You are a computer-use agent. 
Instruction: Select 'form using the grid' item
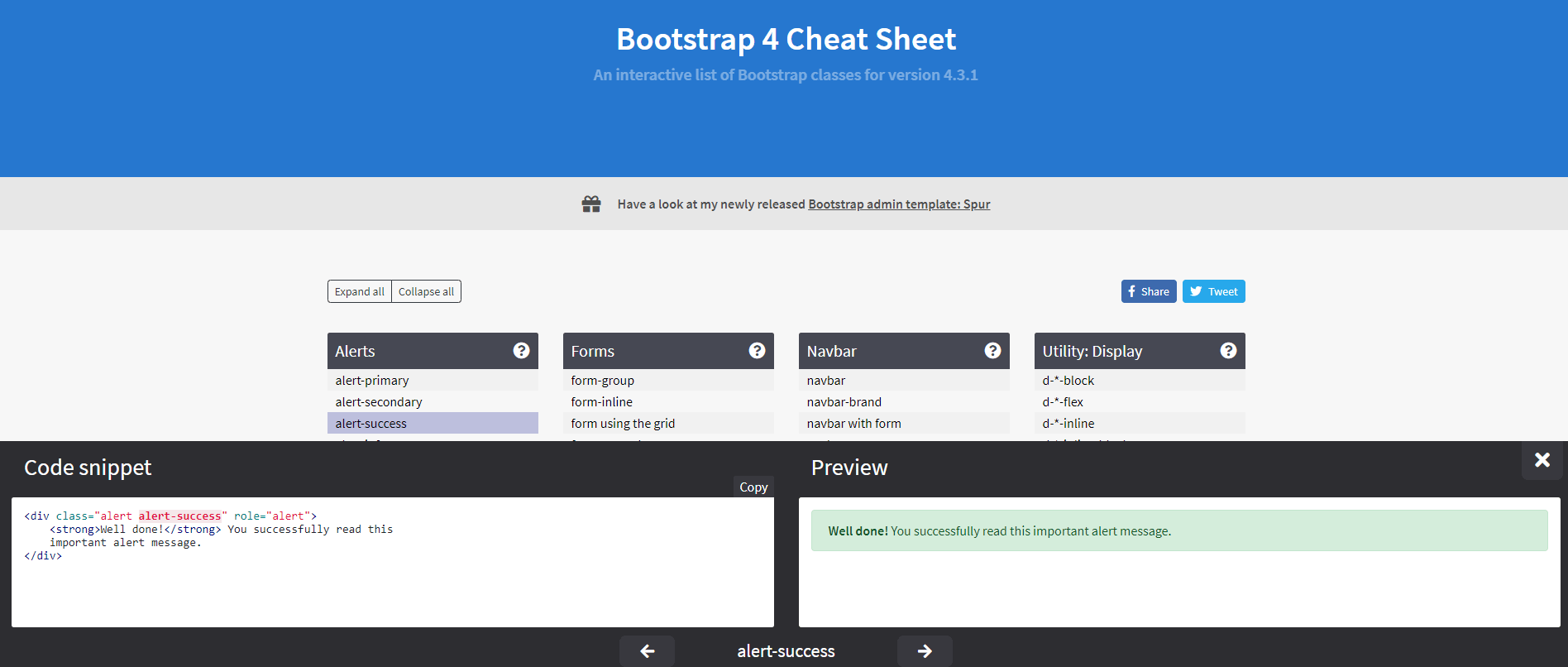click(668, 423)
